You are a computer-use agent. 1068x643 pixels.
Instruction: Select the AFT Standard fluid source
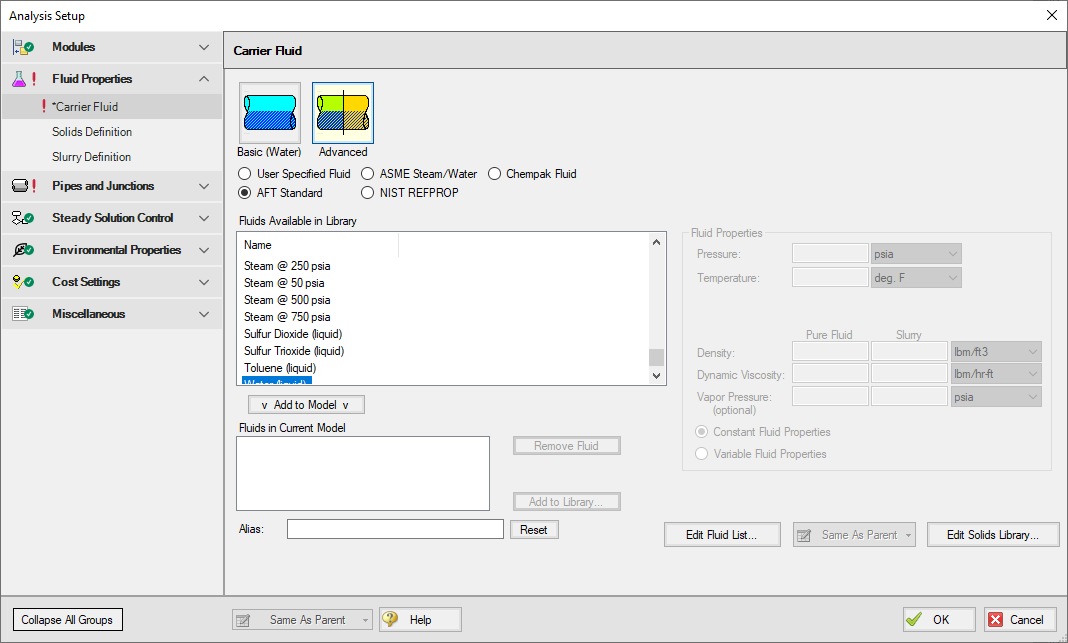tap(244, 190)
